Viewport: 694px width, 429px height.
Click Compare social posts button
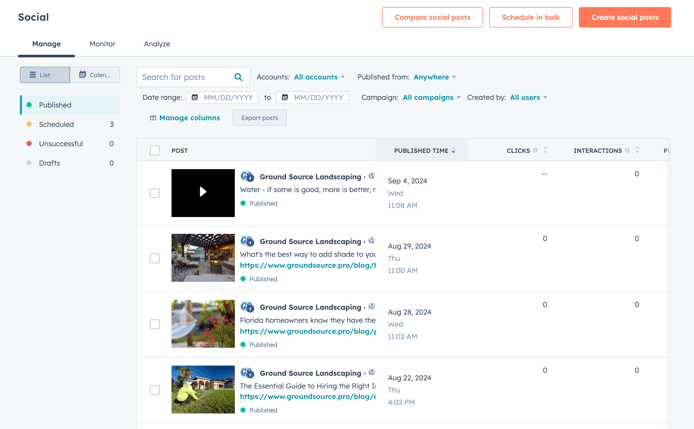(432, 17)
